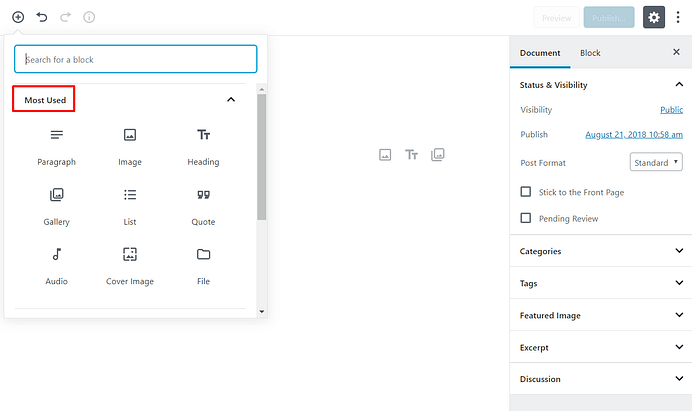This screenshot has width=692, height=411.
Task: Add a Cover Image block
Action: [x=130, y=267]
